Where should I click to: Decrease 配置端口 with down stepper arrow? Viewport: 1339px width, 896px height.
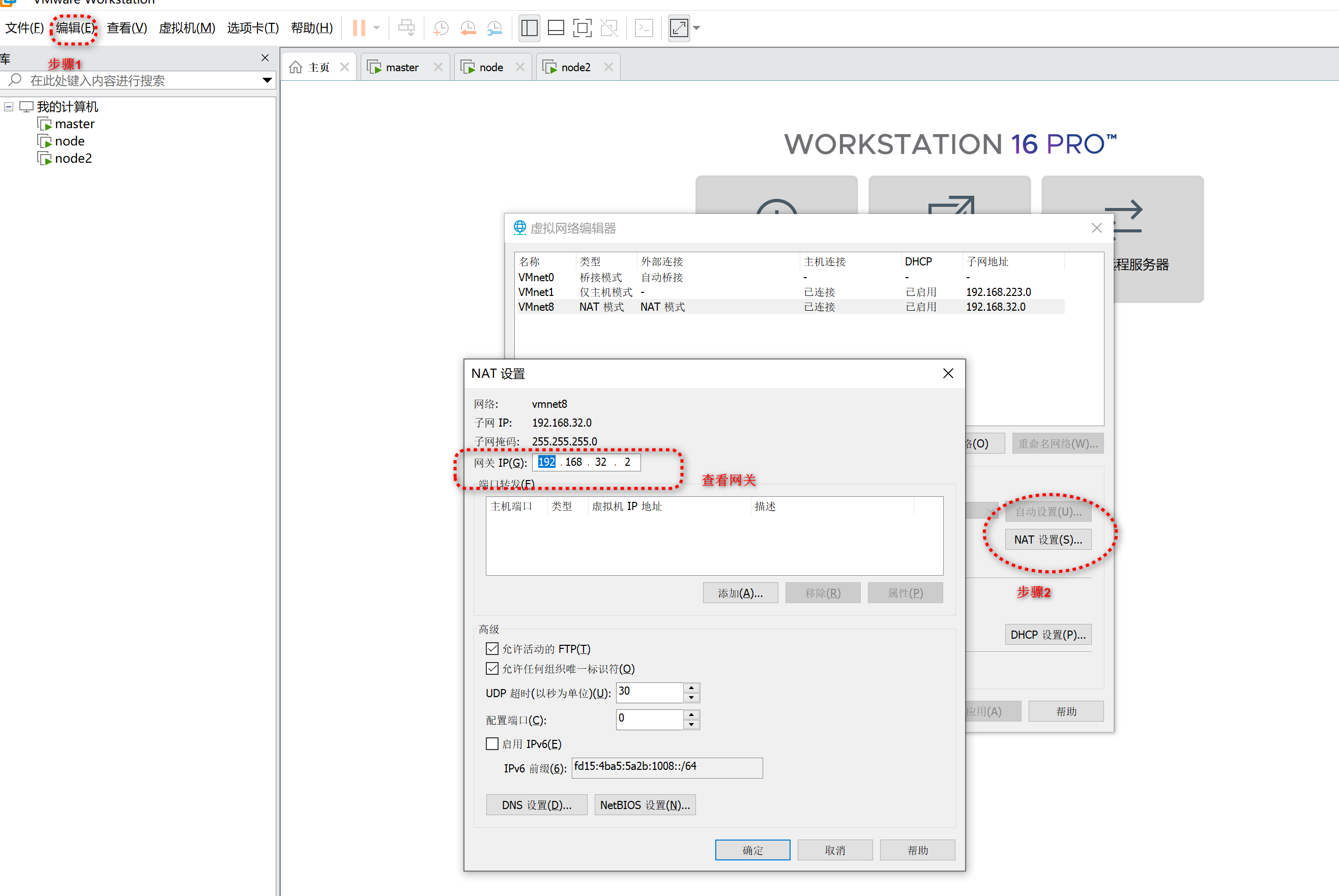[692, 725]
